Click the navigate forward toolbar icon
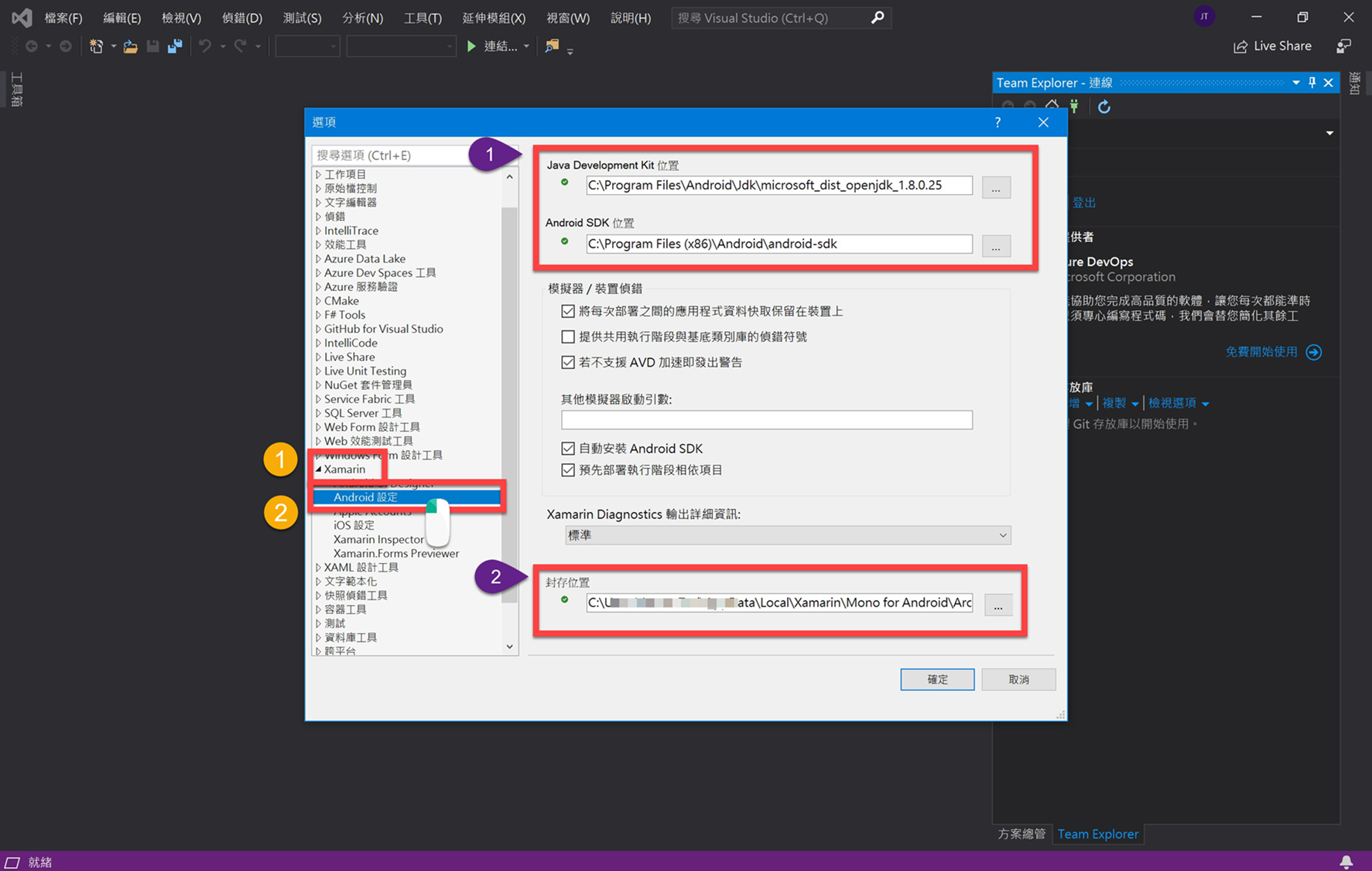This screenshot has height=871, width=1372. coord(66,46)
